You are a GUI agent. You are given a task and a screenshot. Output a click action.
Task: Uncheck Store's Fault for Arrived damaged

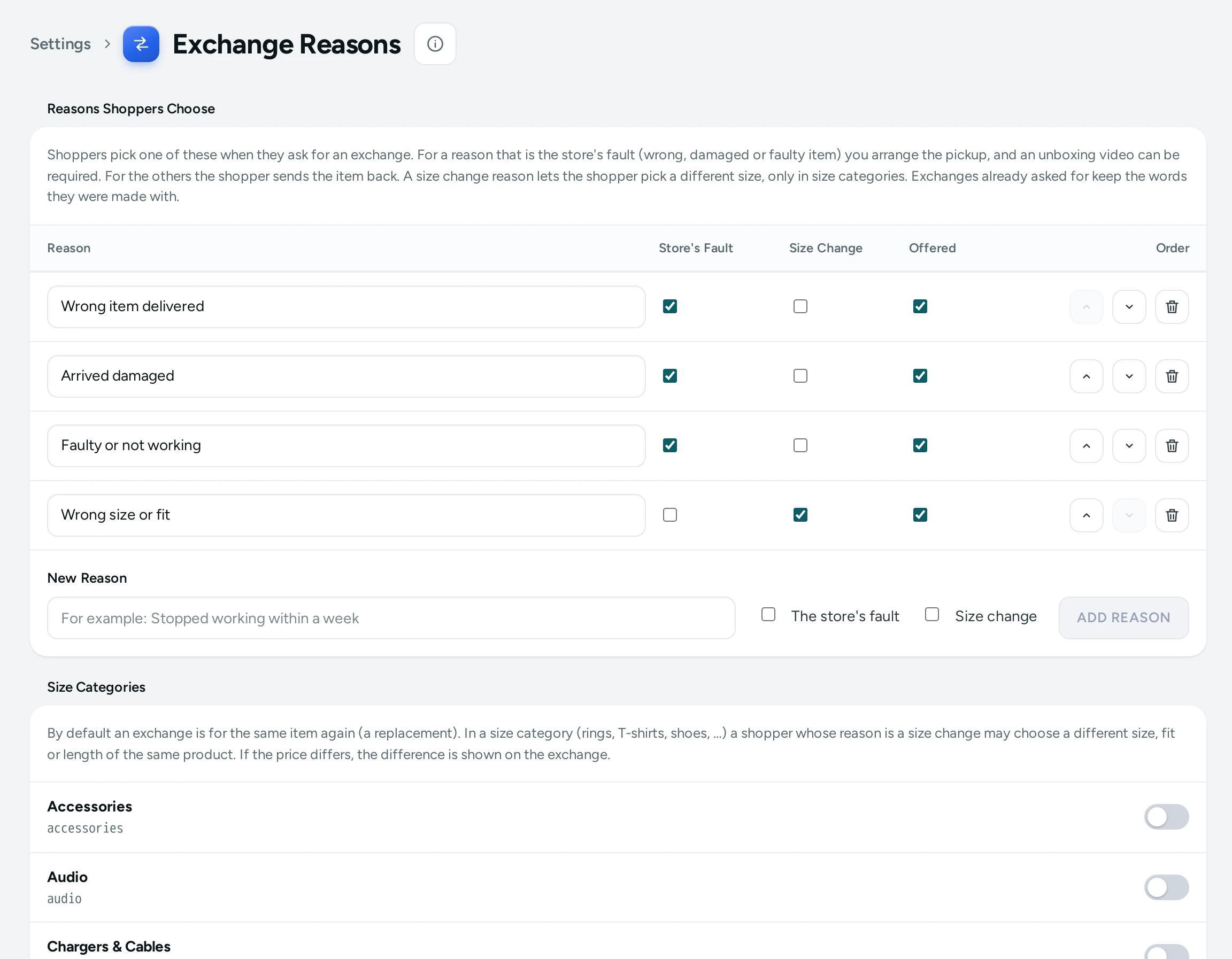669,375
